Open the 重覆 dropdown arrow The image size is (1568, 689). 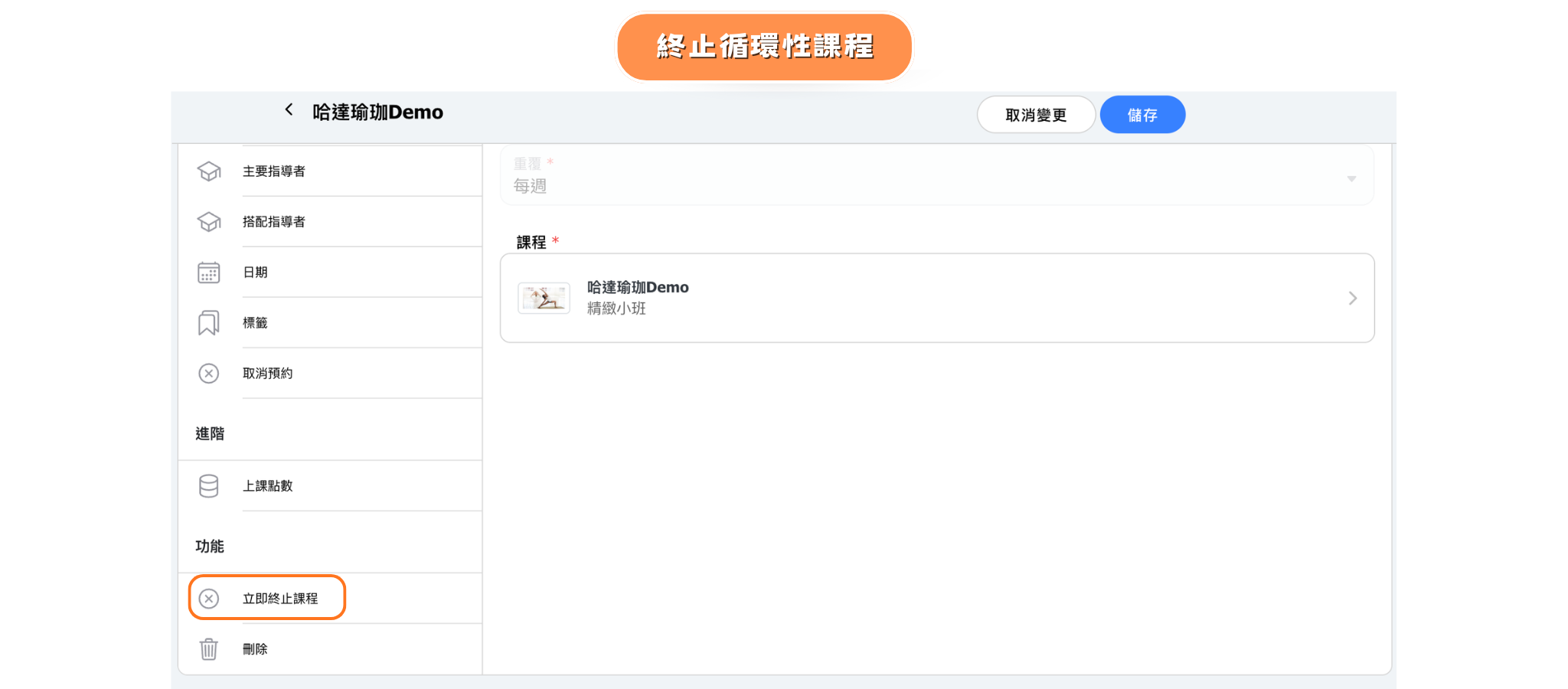tap(1351, 179)
